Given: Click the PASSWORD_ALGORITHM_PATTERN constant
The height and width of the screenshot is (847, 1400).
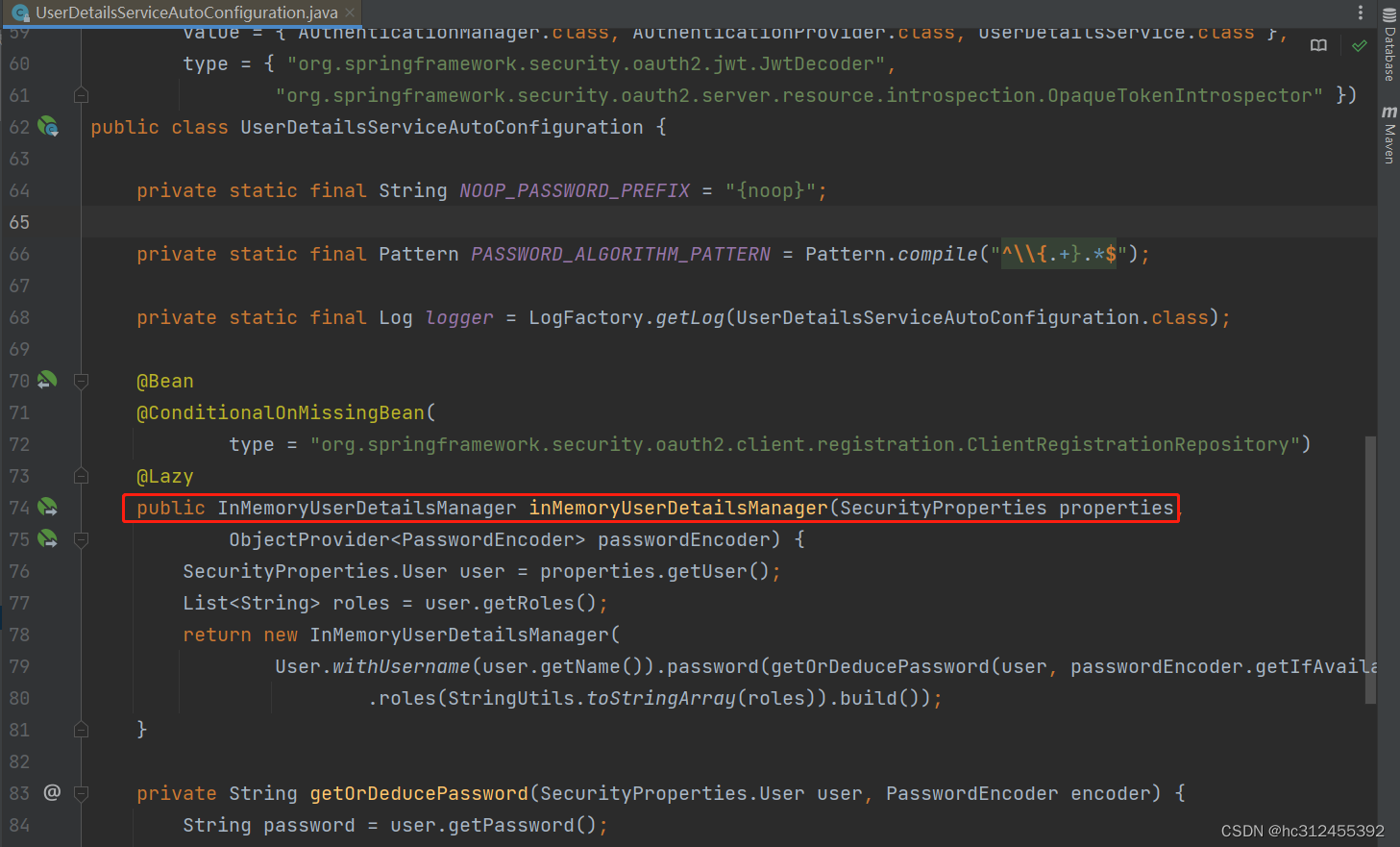Looking at the screenshot, I should point(621,254).
